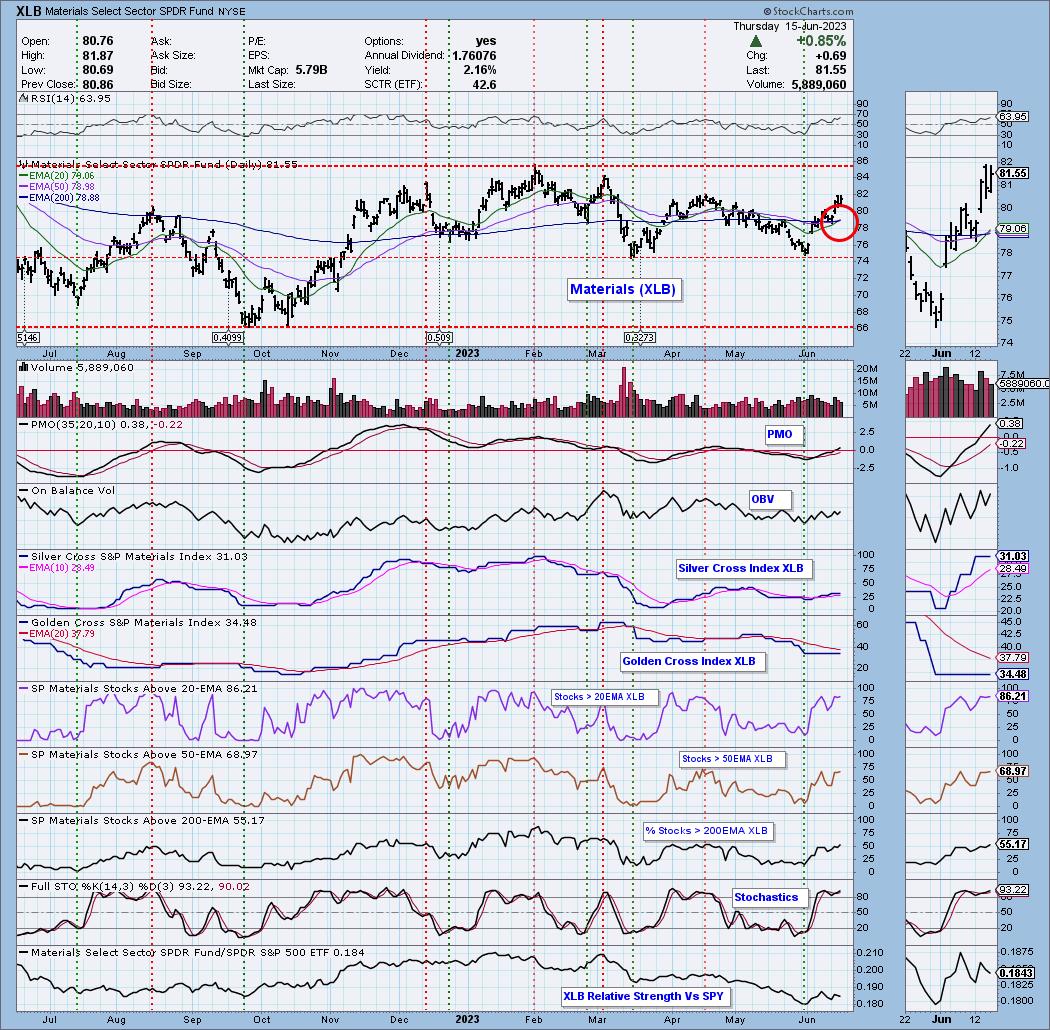
Task: Select the fund name 'Materials Select Sector SPDR Fund'
Action: (x=130, y=11)
